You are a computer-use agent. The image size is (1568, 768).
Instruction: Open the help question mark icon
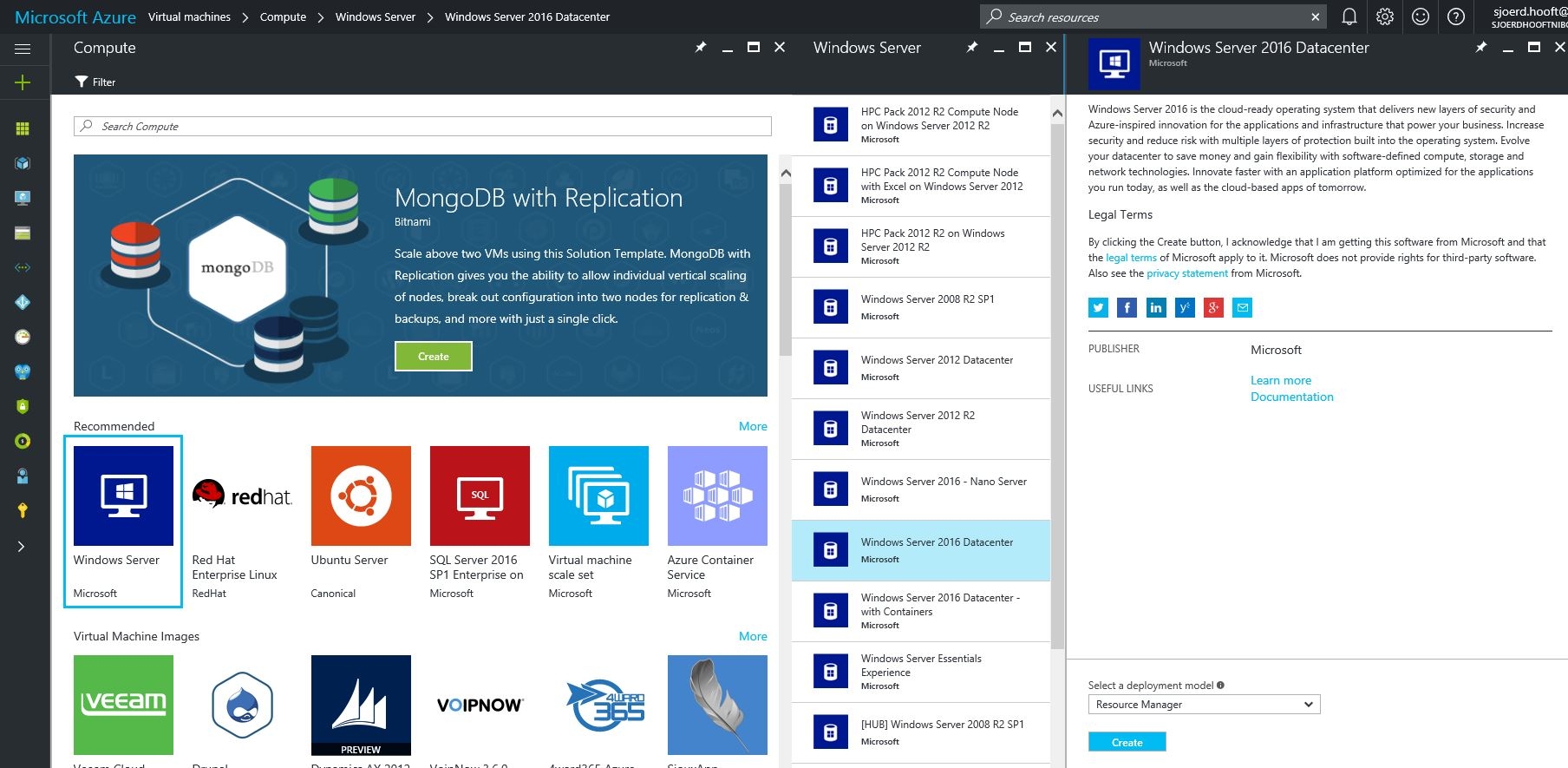(x=1456, y=16)
